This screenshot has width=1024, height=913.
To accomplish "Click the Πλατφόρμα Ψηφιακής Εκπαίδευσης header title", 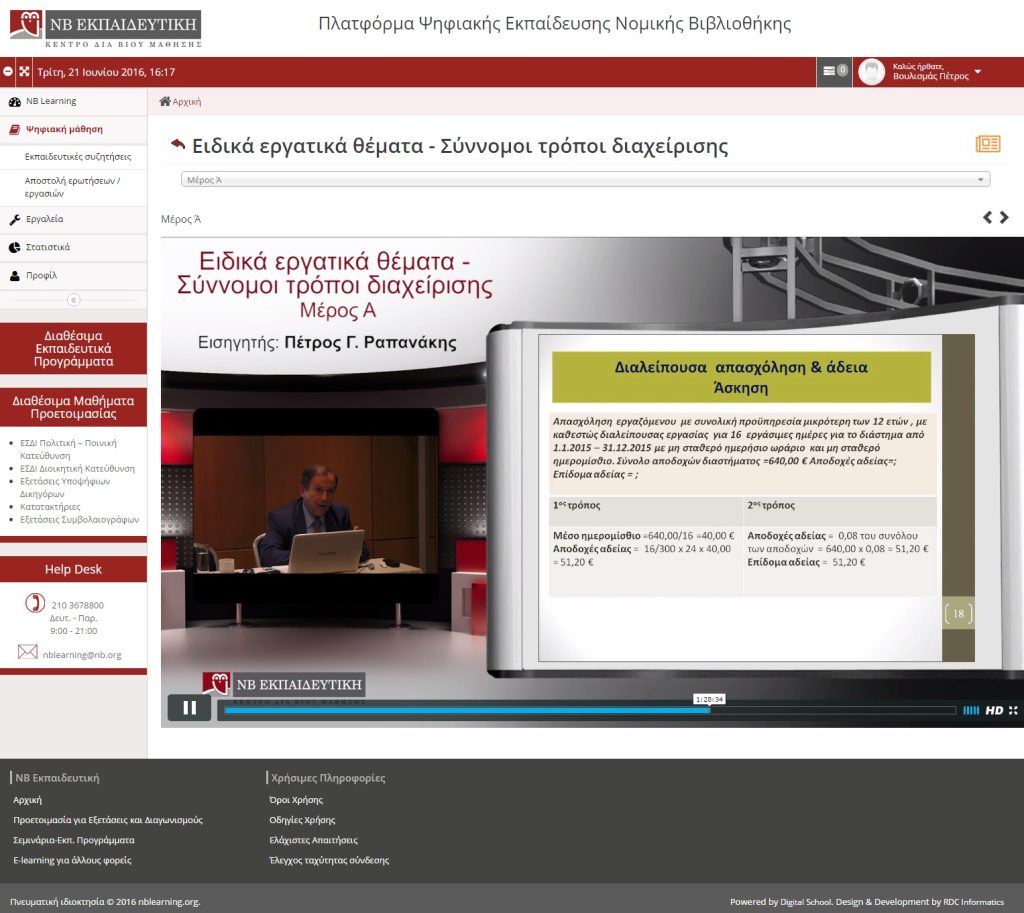I will (x=554, y=24).
